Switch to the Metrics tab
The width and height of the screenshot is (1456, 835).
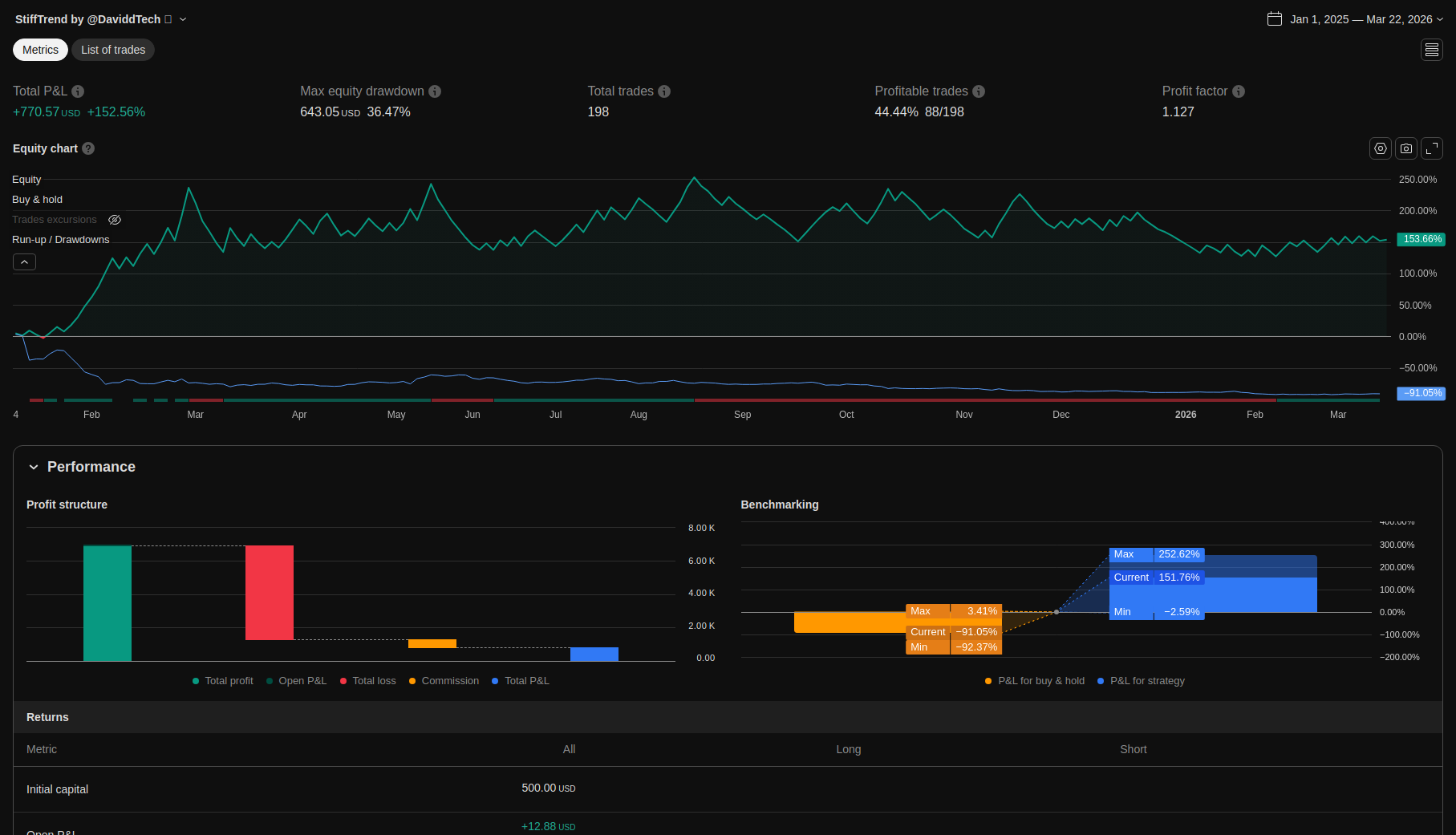click(40, 50)
